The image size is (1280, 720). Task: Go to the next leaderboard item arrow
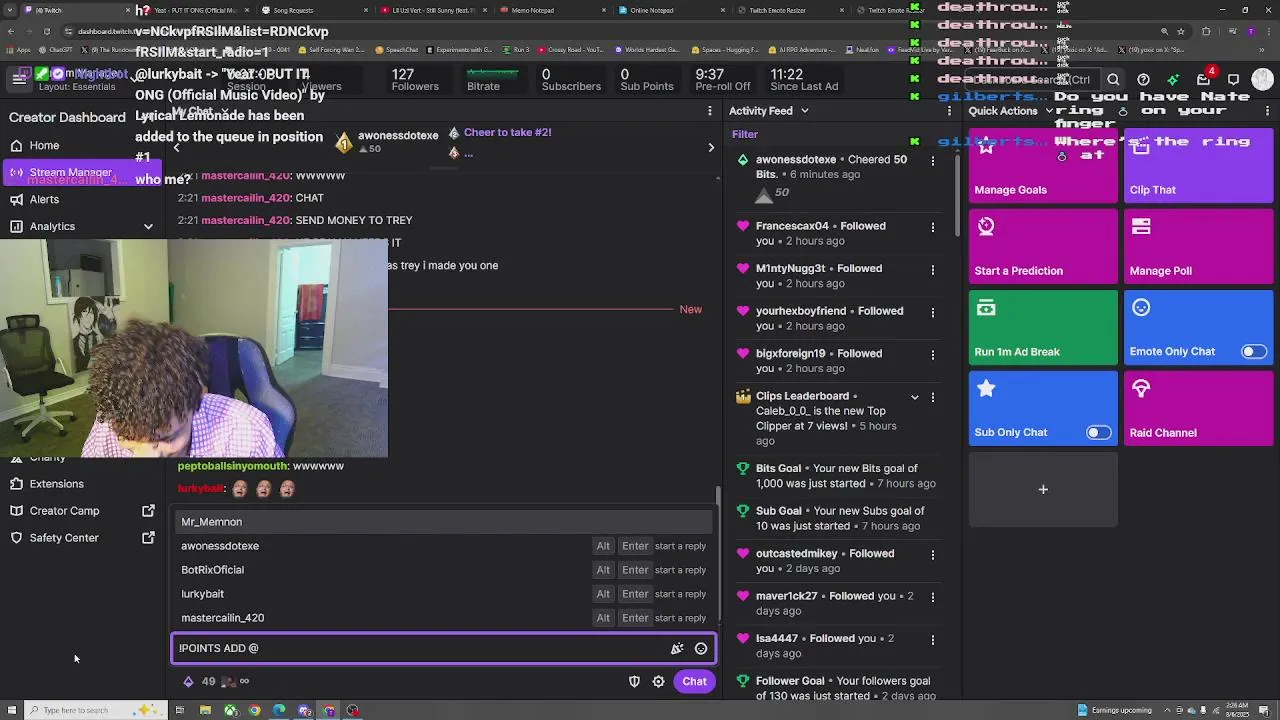coord(711,148)
